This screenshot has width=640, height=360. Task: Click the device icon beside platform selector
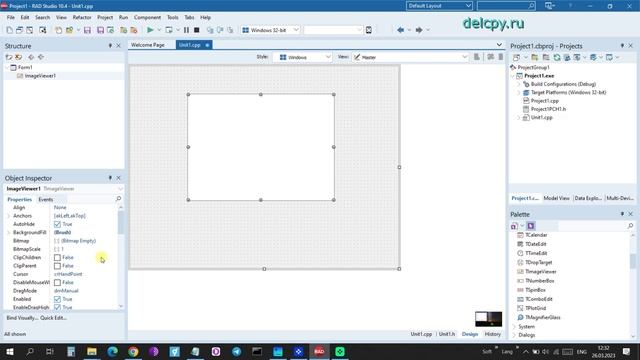click(369, 30)
